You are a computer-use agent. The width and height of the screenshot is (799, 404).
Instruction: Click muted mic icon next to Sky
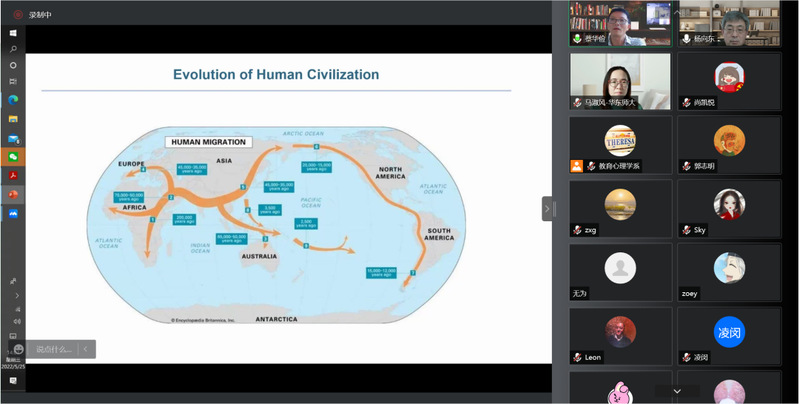686,230
